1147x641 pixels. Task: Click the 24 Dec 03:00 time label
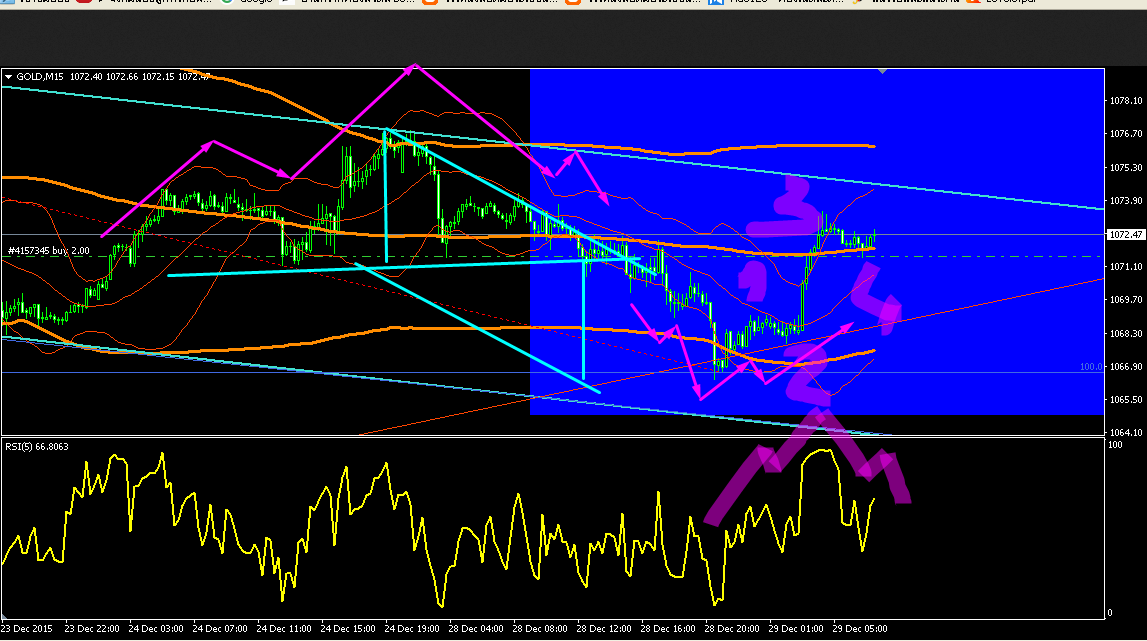pyautogui.click(x=156, y=629)
